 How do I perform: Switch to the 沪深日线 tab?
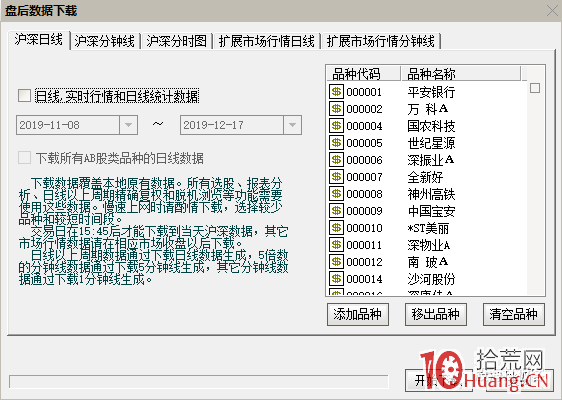point(39,40)
